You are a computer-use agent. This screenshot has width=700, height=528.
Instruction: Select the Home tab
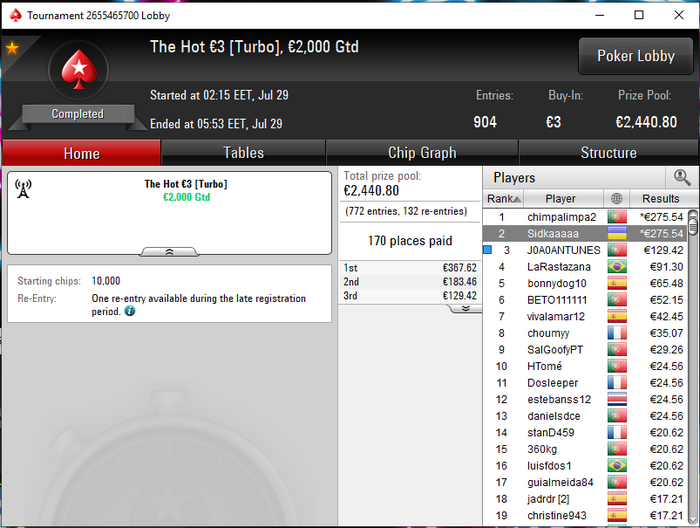[x=82, y=153]
